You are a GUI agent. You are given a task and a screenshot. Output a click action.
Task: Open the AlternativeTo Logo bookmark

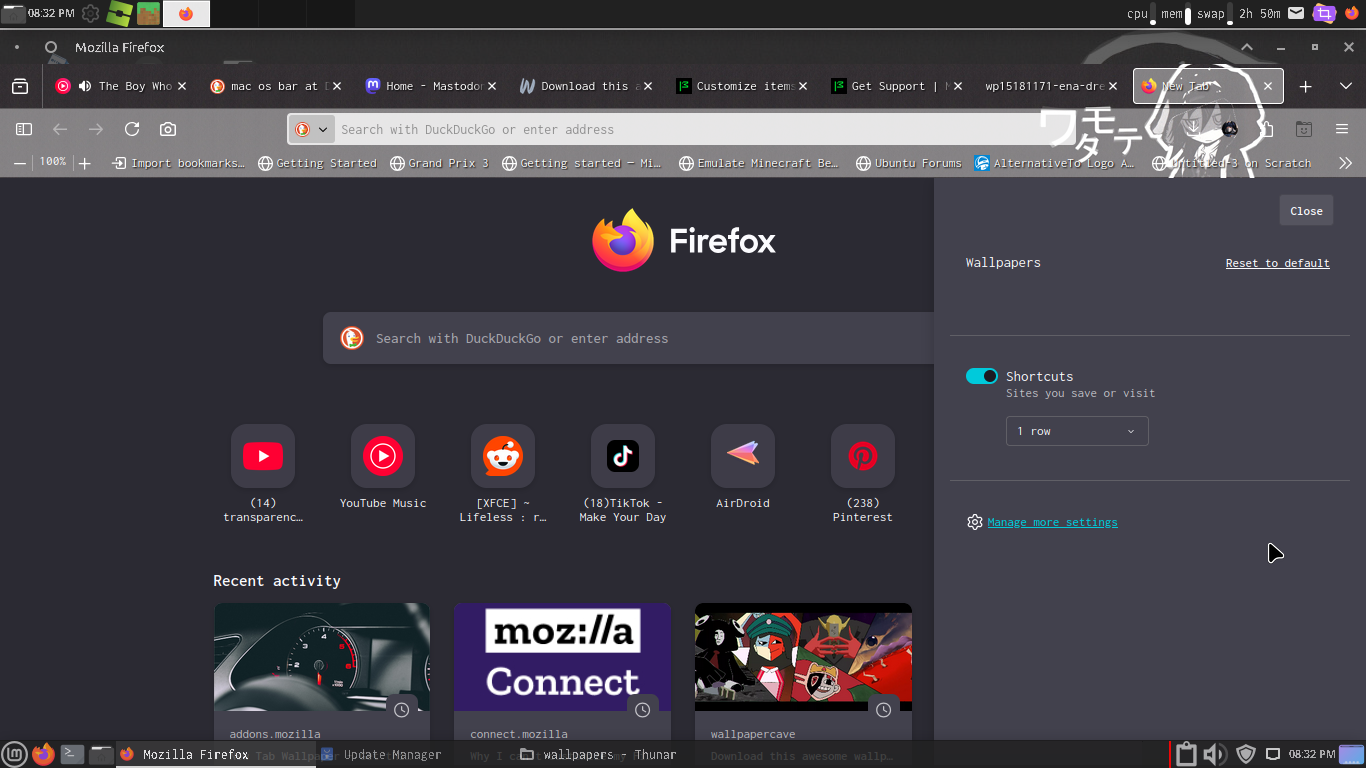pos(1054,163)
